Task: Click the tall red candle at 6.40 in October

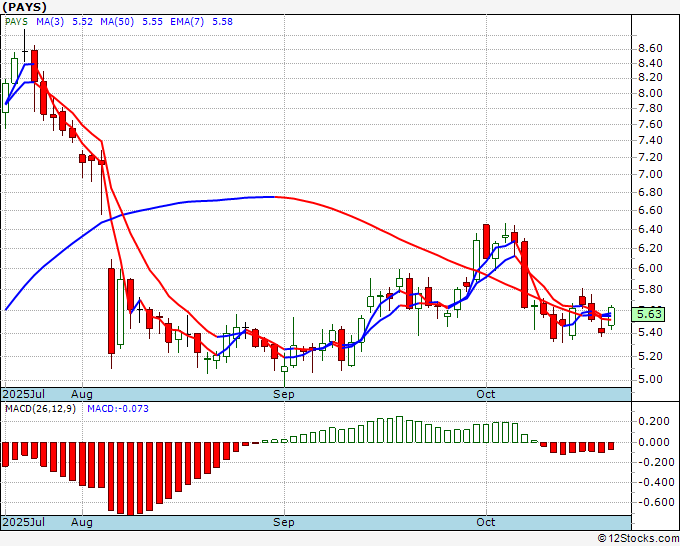Action: pyautogui.click(x=487, y=242)
